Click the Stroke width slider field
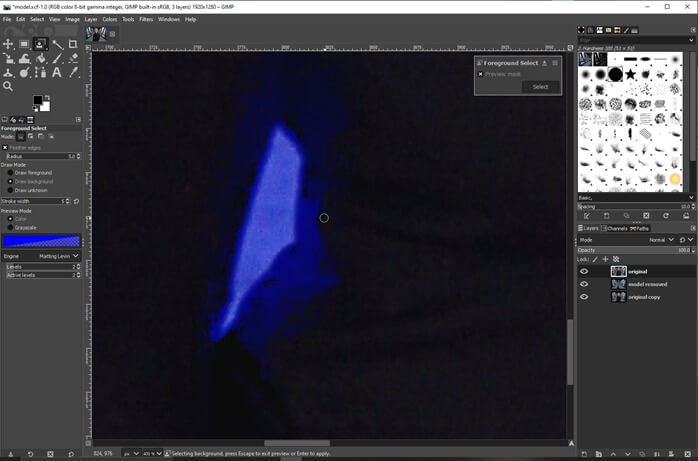The width and height of the screenshot is (698, 461). point(33,201)
